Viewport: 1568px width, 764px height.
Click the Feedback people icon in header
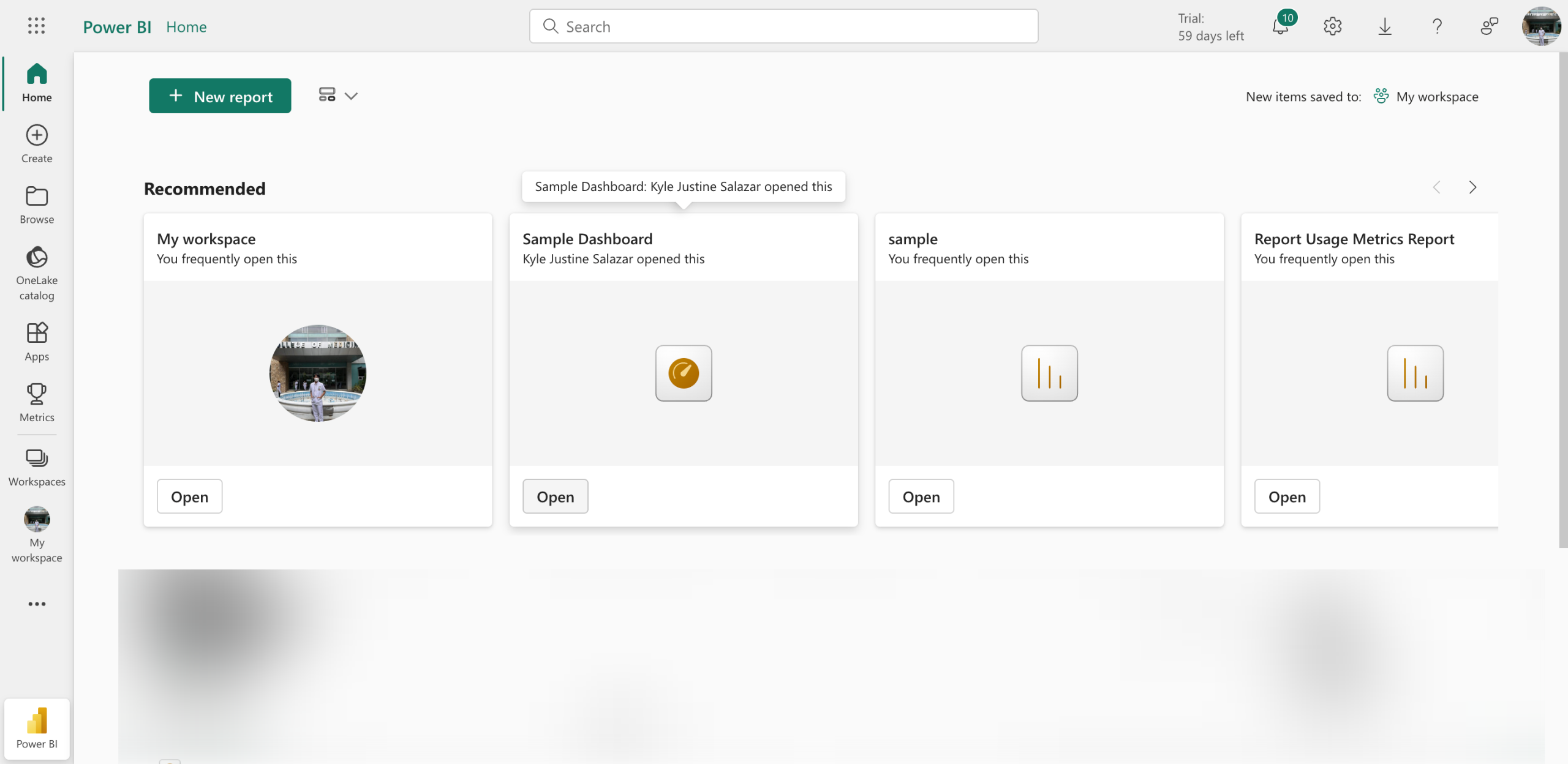click(x=1489, y=26)
